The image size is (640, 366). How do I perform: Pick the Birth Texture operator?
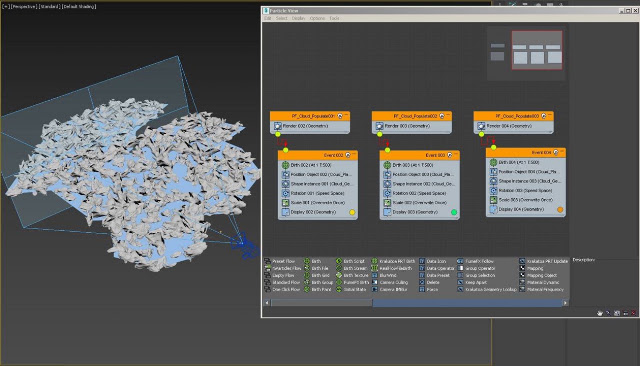coord(352,275)
